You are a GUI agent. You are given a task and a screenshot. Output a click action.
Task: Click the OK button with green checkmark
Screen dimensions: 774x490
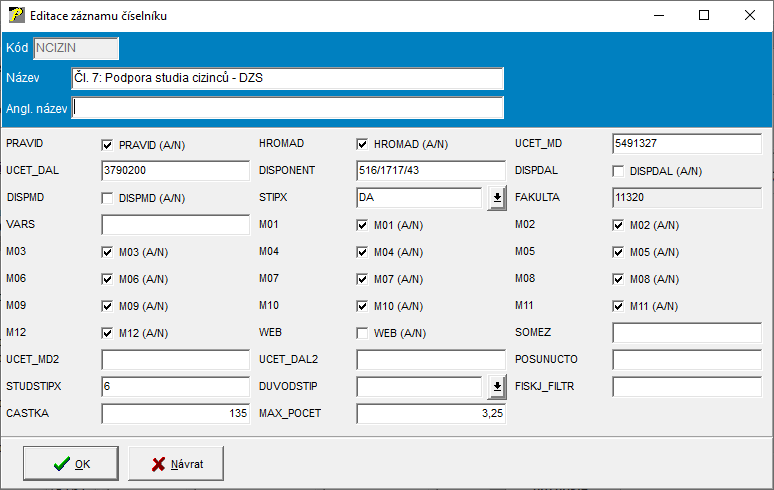72,464
